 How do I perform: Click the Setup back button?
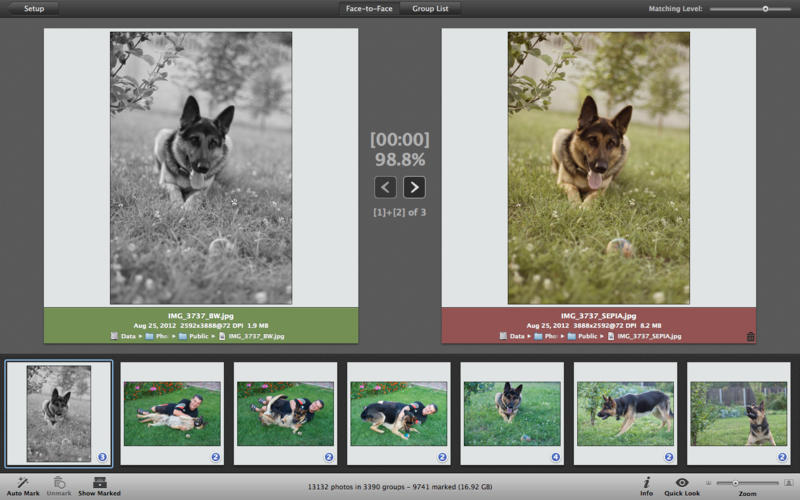(32, 9)
